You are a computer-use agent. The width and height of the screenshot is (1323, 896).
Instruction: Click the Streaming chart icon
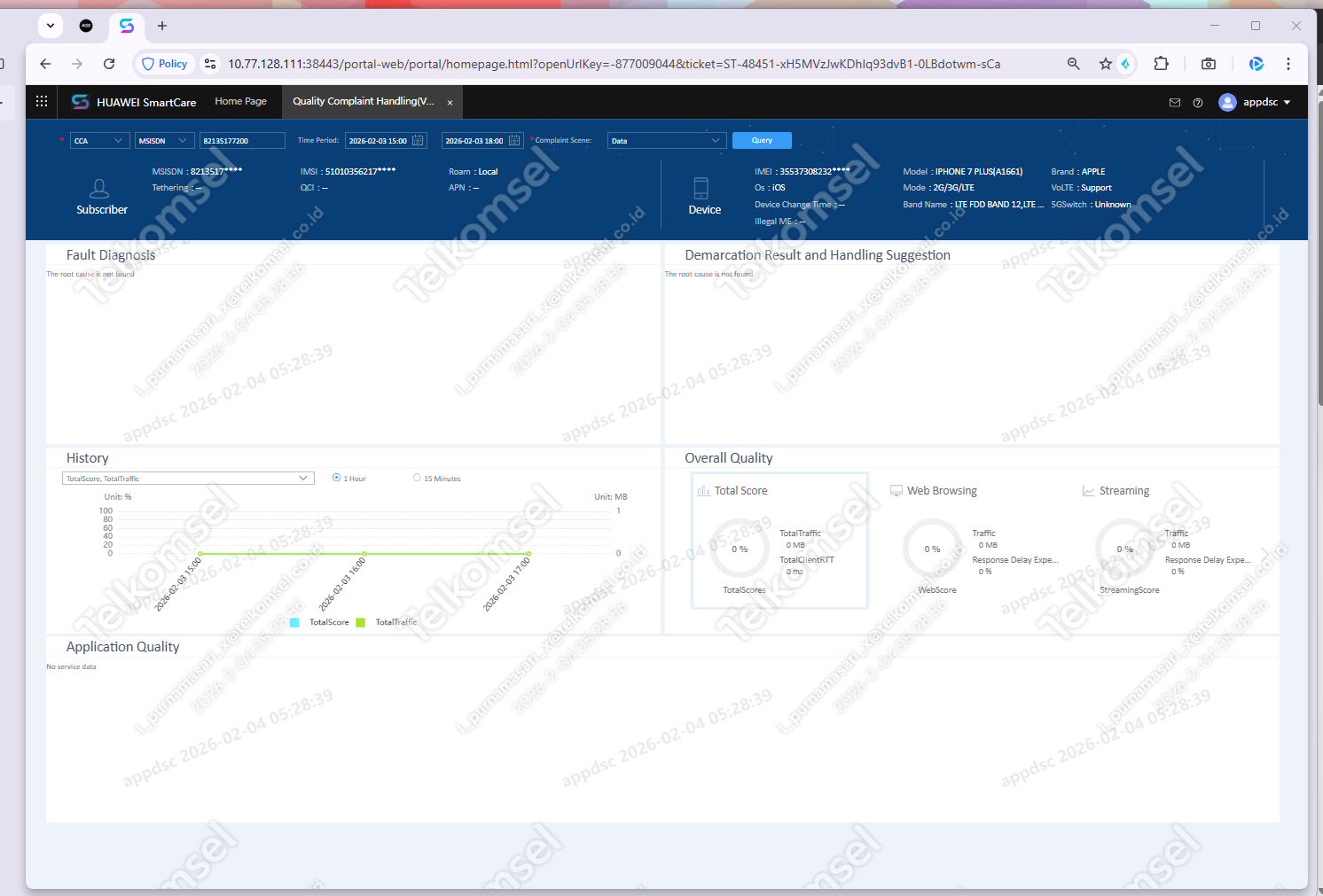1088,491
